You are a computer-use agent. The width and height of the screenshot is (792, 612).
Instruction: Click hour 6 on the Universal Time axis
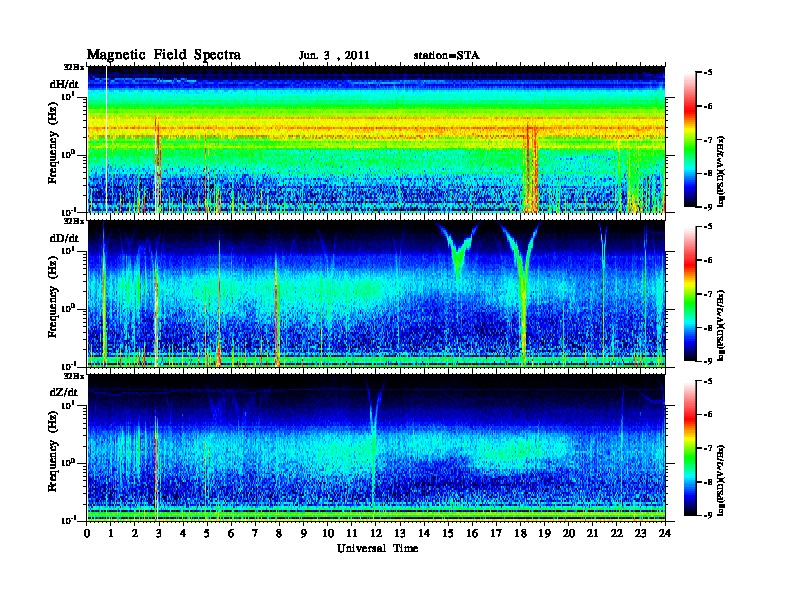click(x=231, y=533)
